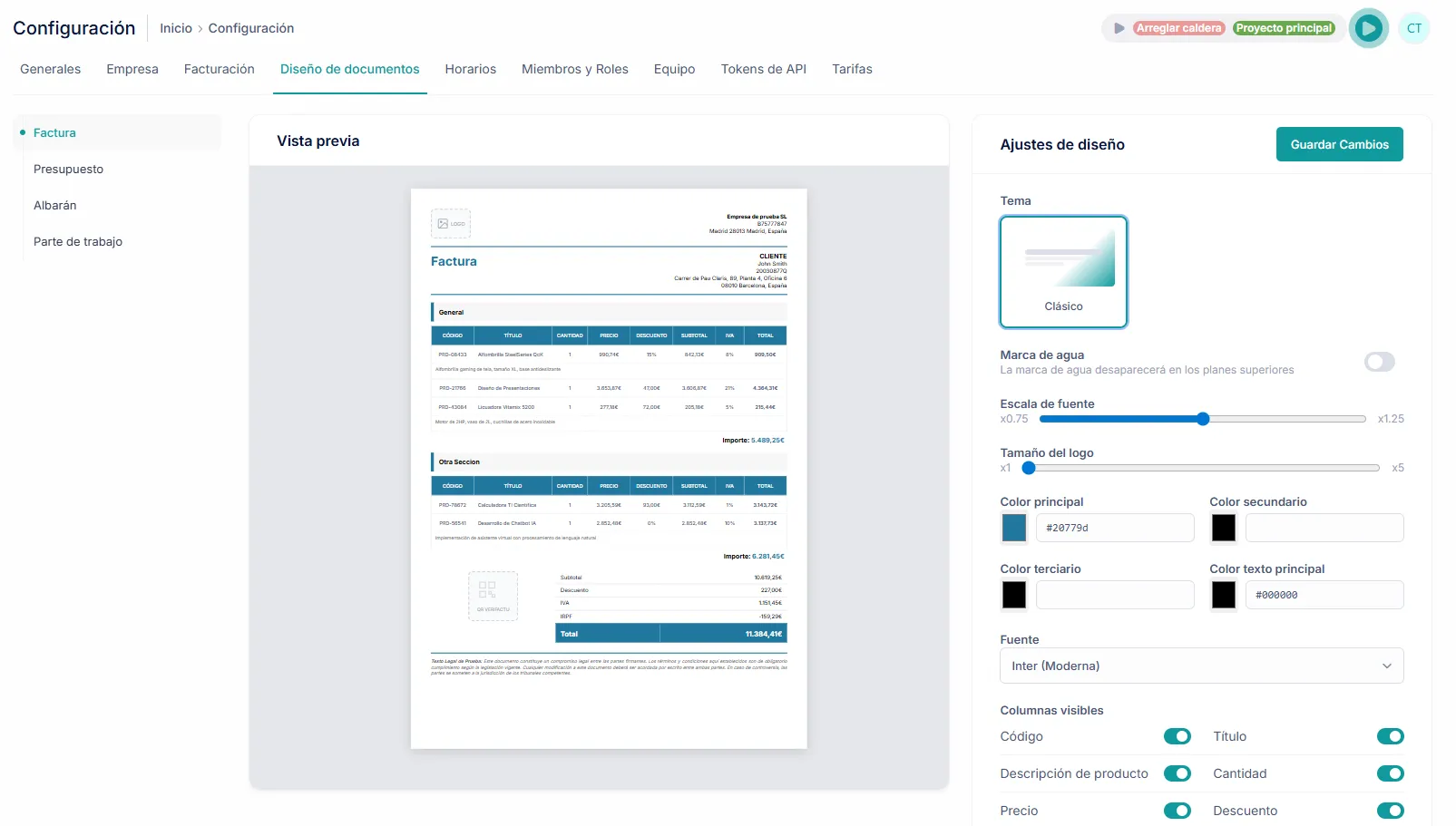The image size is (1456, 826).
Task: Open the Fuente dropdown
Action: tap(1200, 666)
